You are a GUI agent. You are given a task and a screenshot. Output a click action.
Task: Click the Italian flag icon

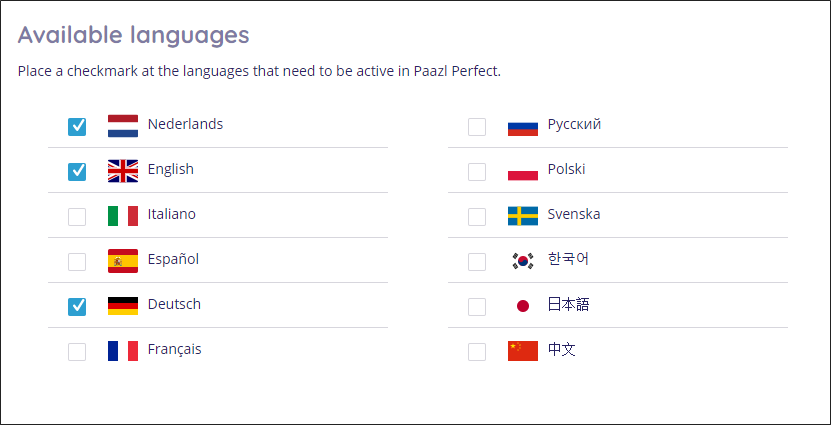click(123, 216)
